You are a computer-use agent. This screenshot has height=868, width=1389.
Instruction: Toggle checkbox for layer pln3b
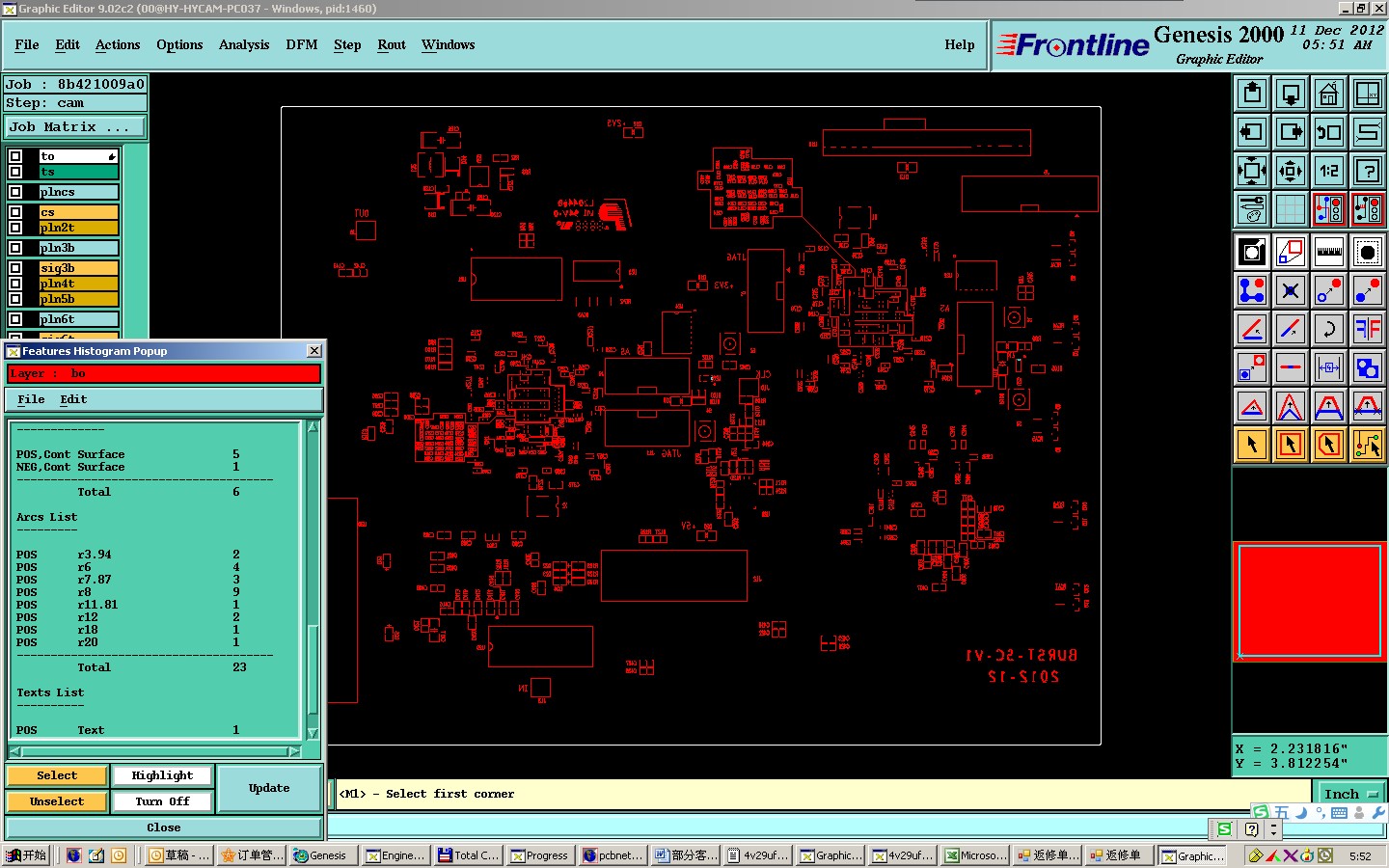(x=15, y=248)
